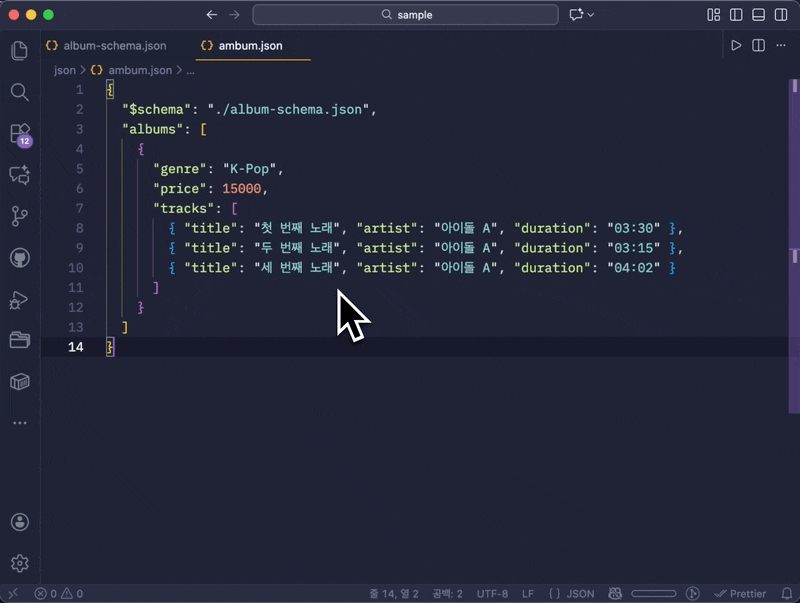Run the JSON file using the play icon
Screen dimensions: 800x603
pyautogui.click(x=737, y=45)
